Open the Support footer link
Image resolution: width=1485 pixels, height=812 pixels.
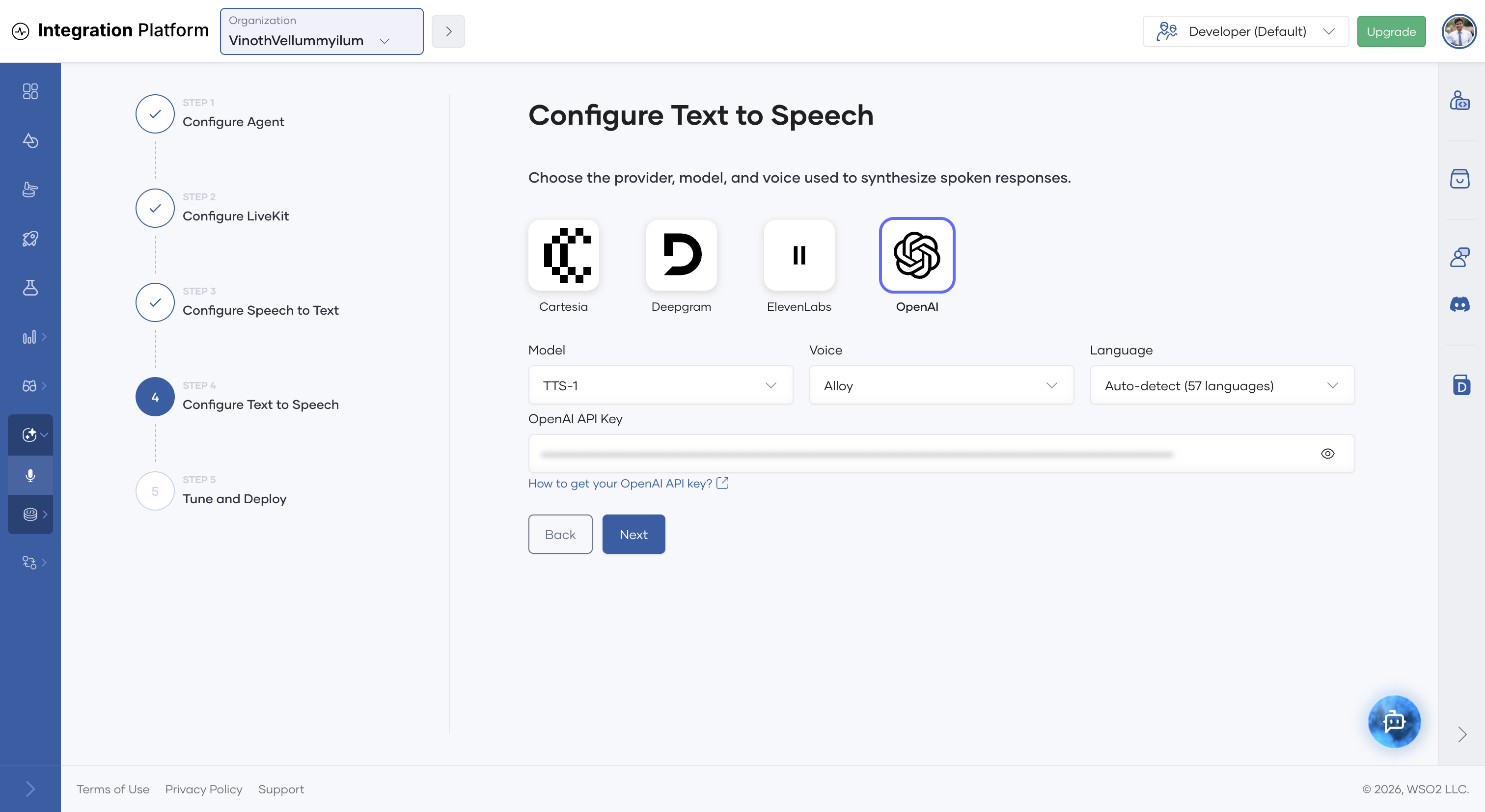coord(281,789)
